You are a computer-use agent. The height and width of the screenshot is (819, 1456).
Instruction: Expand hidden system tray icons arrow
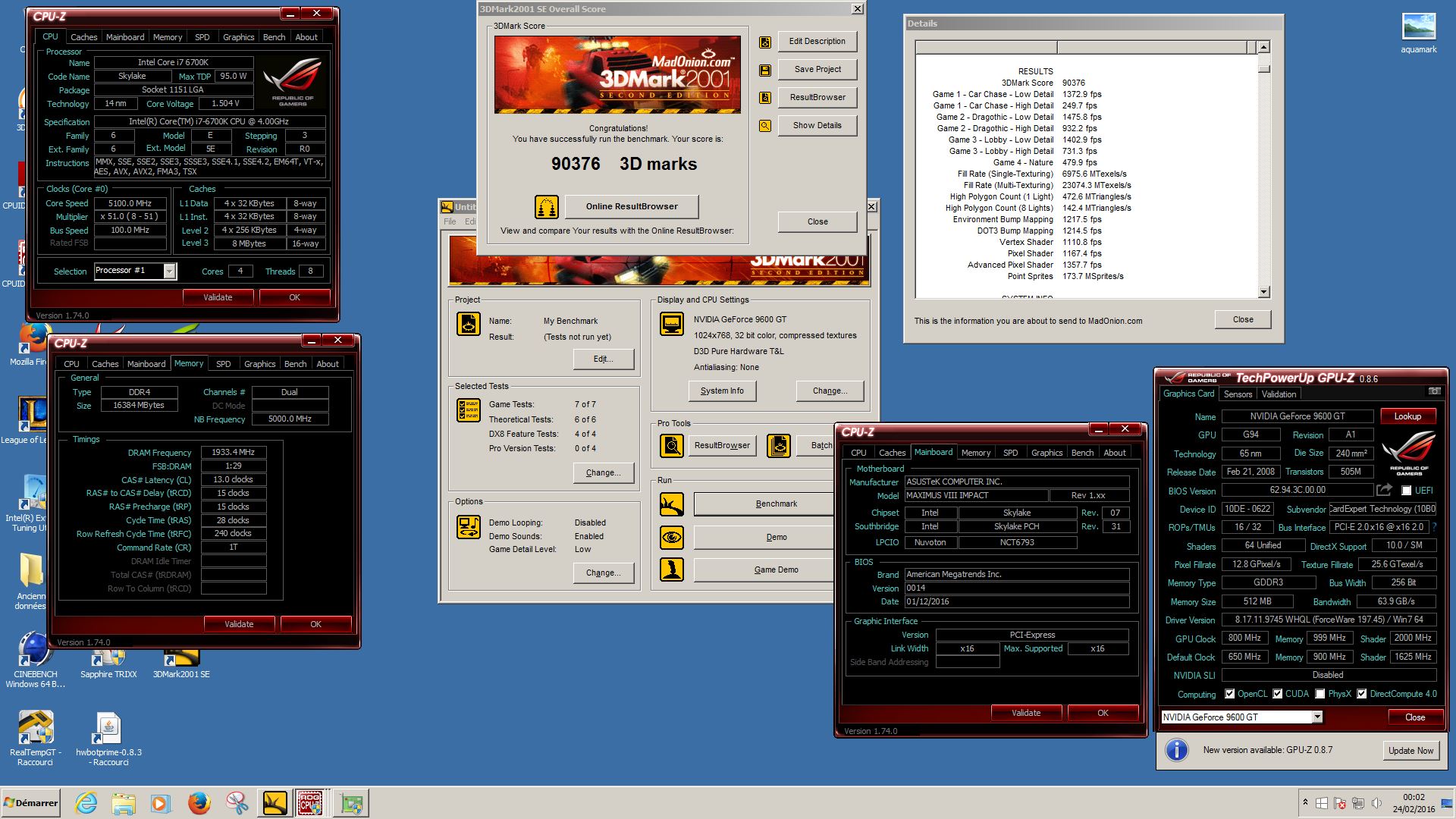coord(1305,802)
